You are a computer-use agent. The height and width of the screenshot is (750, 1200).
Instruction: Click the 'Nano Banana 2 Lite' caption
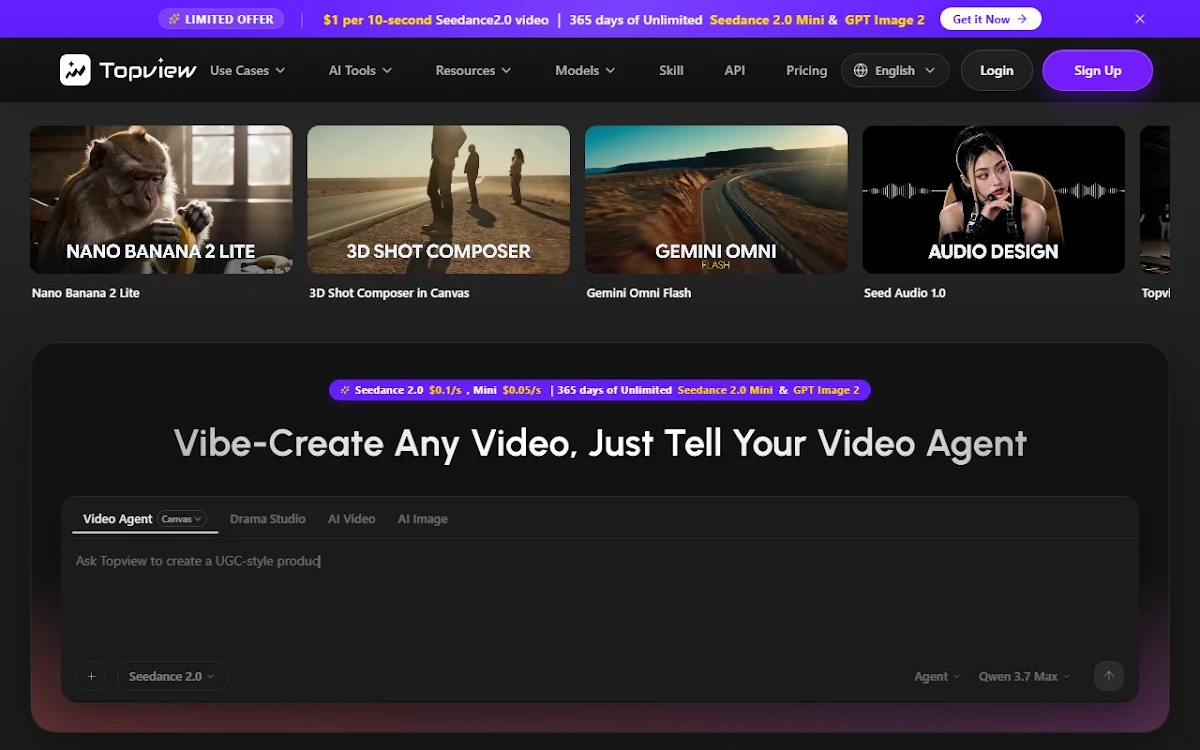(86, 293)
